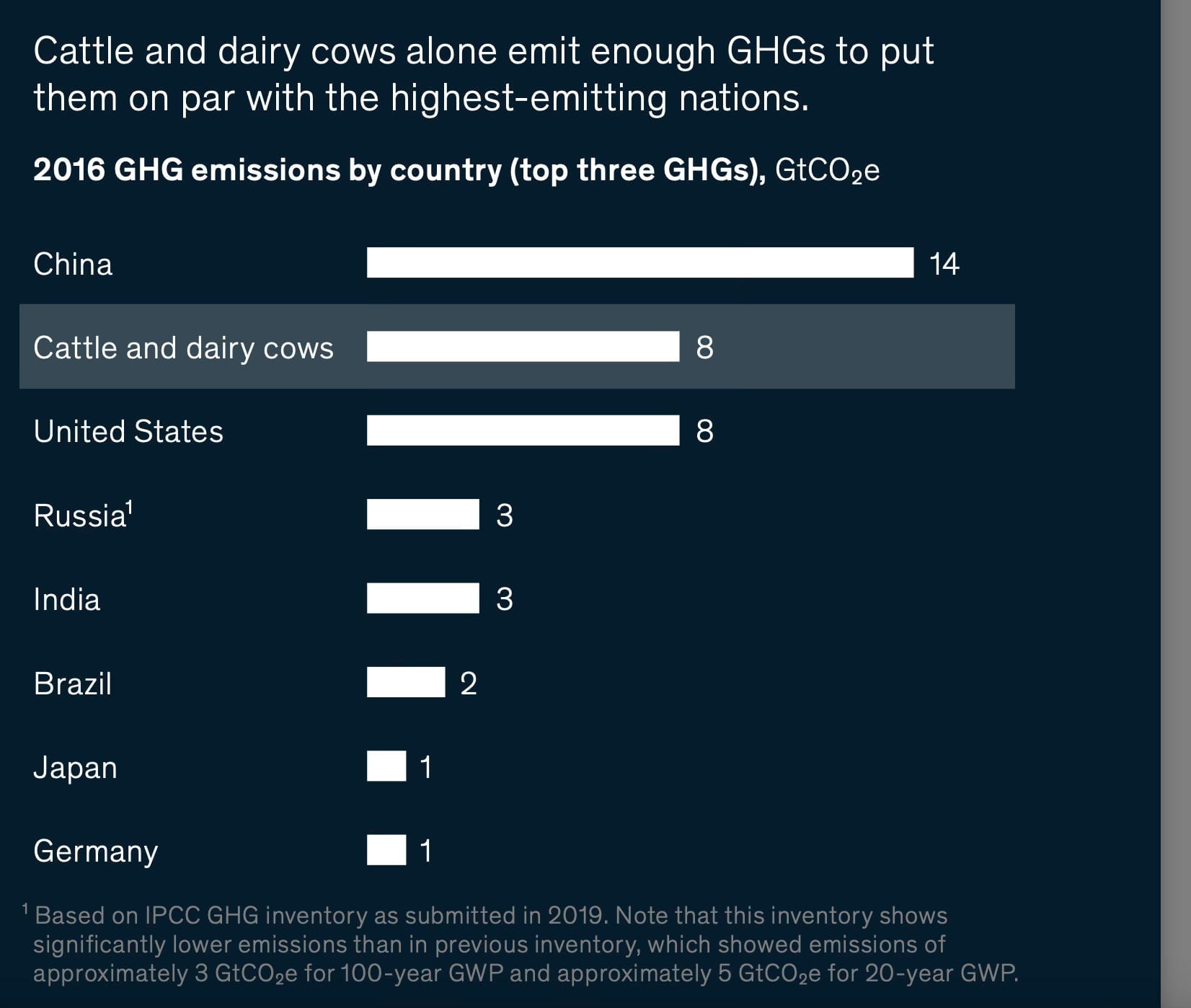The image size is (1191, 1008).
Task: Click the gray vertical scrollbar at right
Action: [1176, 504]
